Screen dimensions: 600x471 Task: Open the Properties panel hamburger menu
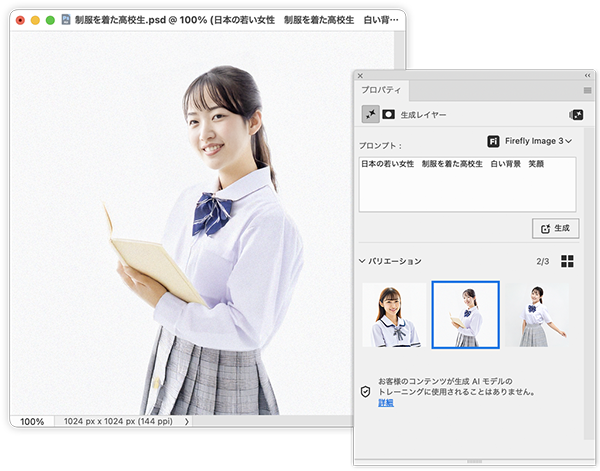click(587, 90)
